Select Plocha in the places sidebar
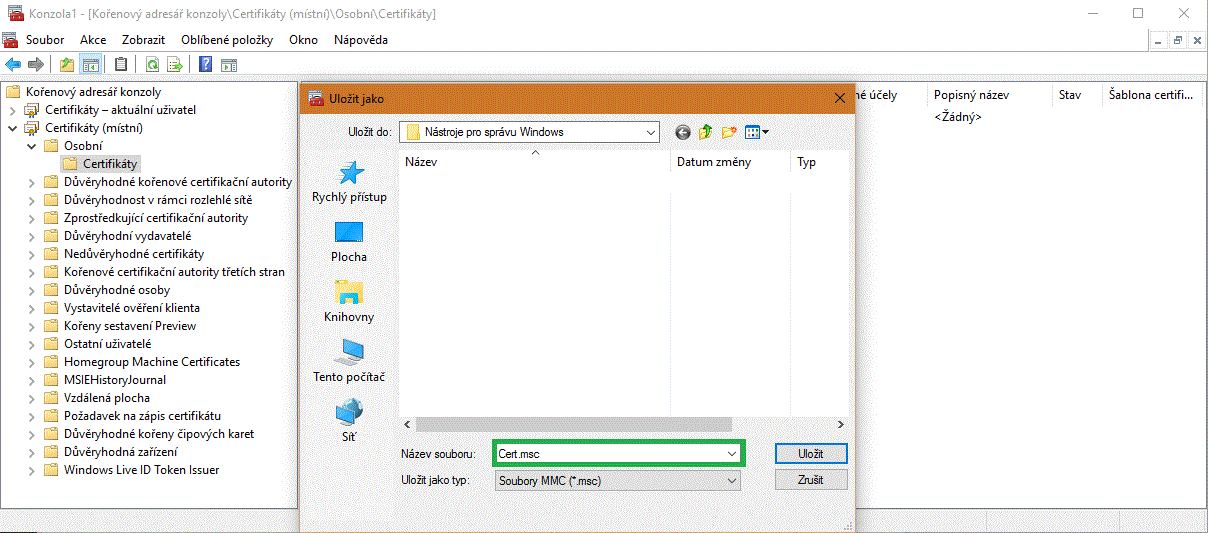 (x=349, y=241)
